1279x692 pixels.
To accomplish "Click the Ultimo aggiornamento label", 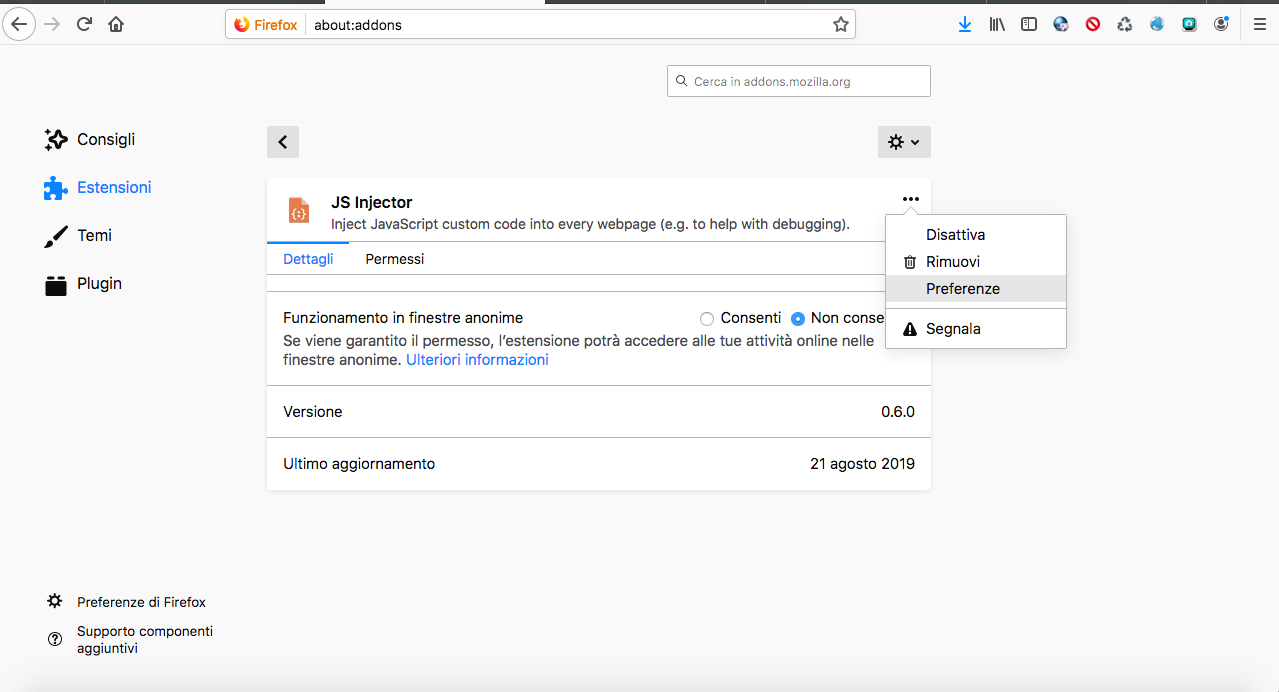I will point(359,464).
